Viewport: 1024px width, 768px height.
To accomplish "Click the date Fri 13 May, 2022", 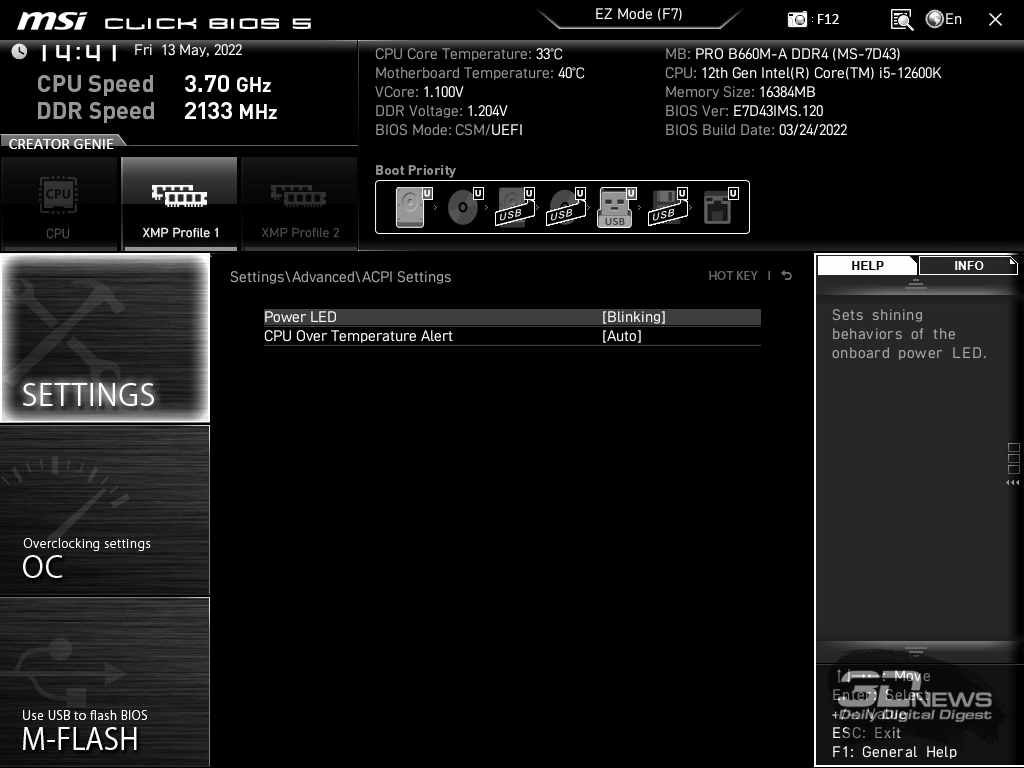I will 188,50.
